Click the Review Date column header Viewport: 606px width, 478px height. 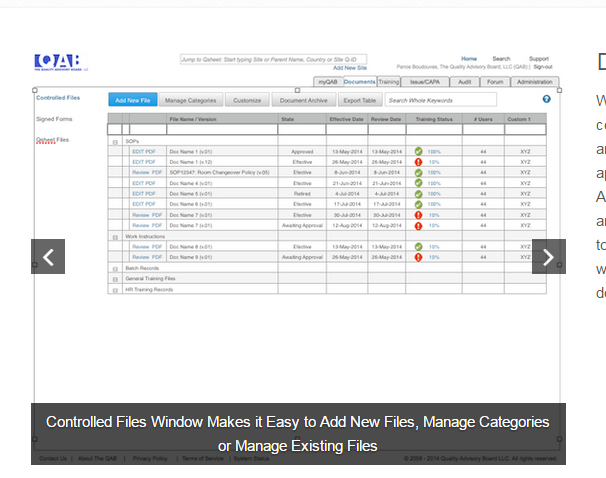click(x=386, y=119)
